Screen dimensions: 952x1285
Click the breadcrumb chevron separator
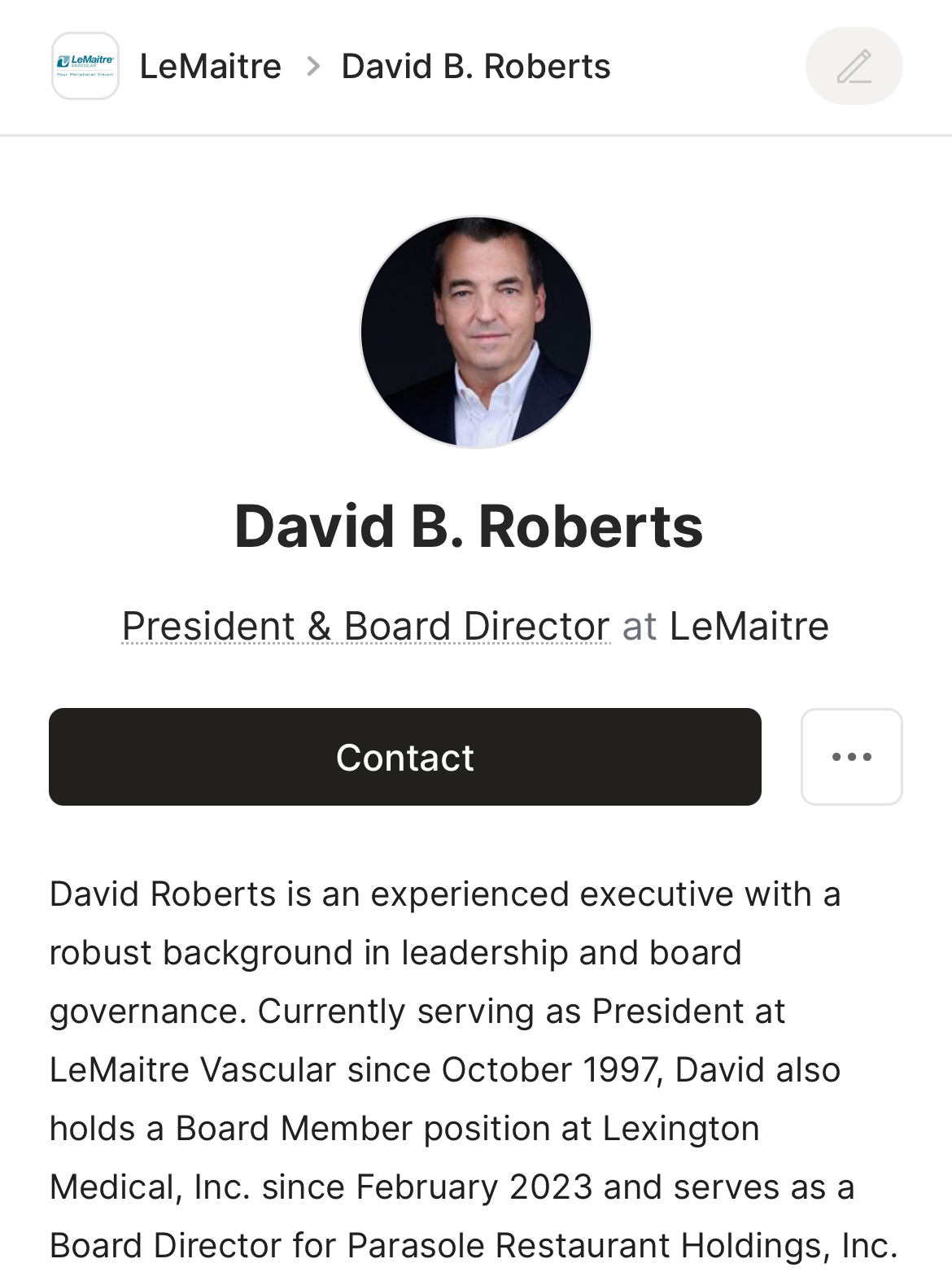(x=313, y=66)
